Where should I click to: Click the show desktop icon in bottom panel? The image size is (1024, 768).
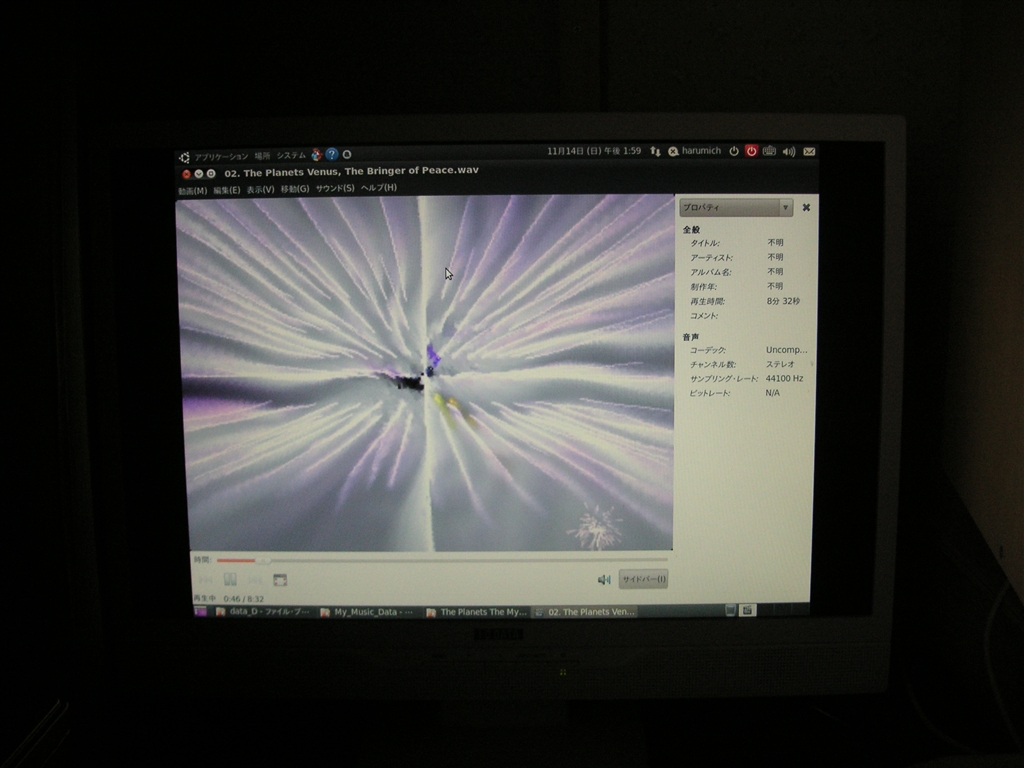(x=200, y=611)
